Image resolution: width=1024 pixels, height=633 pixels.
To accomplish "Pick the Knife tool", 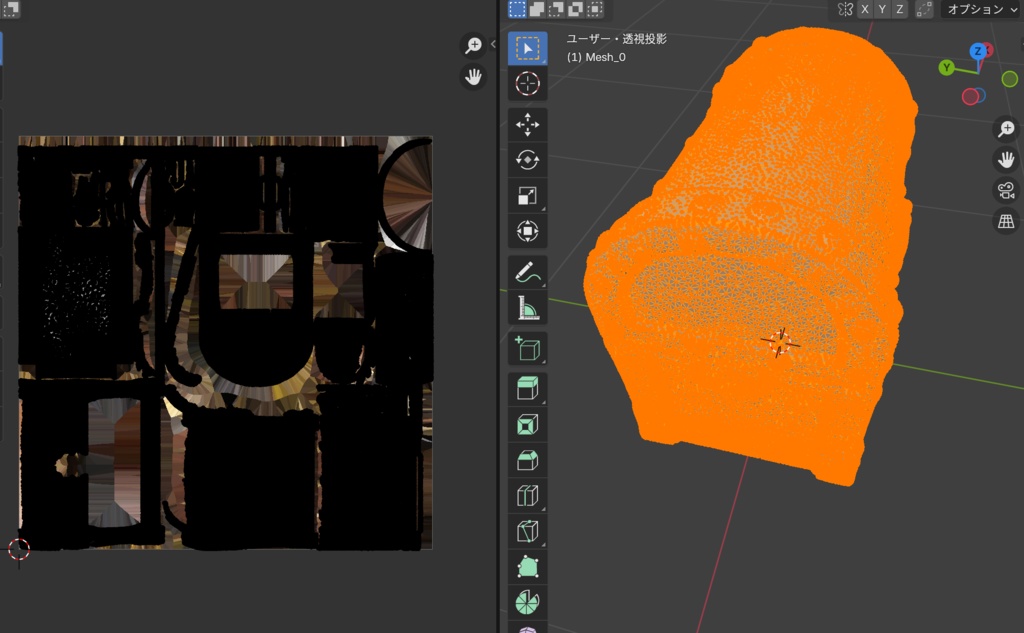I will click(528, 531).
